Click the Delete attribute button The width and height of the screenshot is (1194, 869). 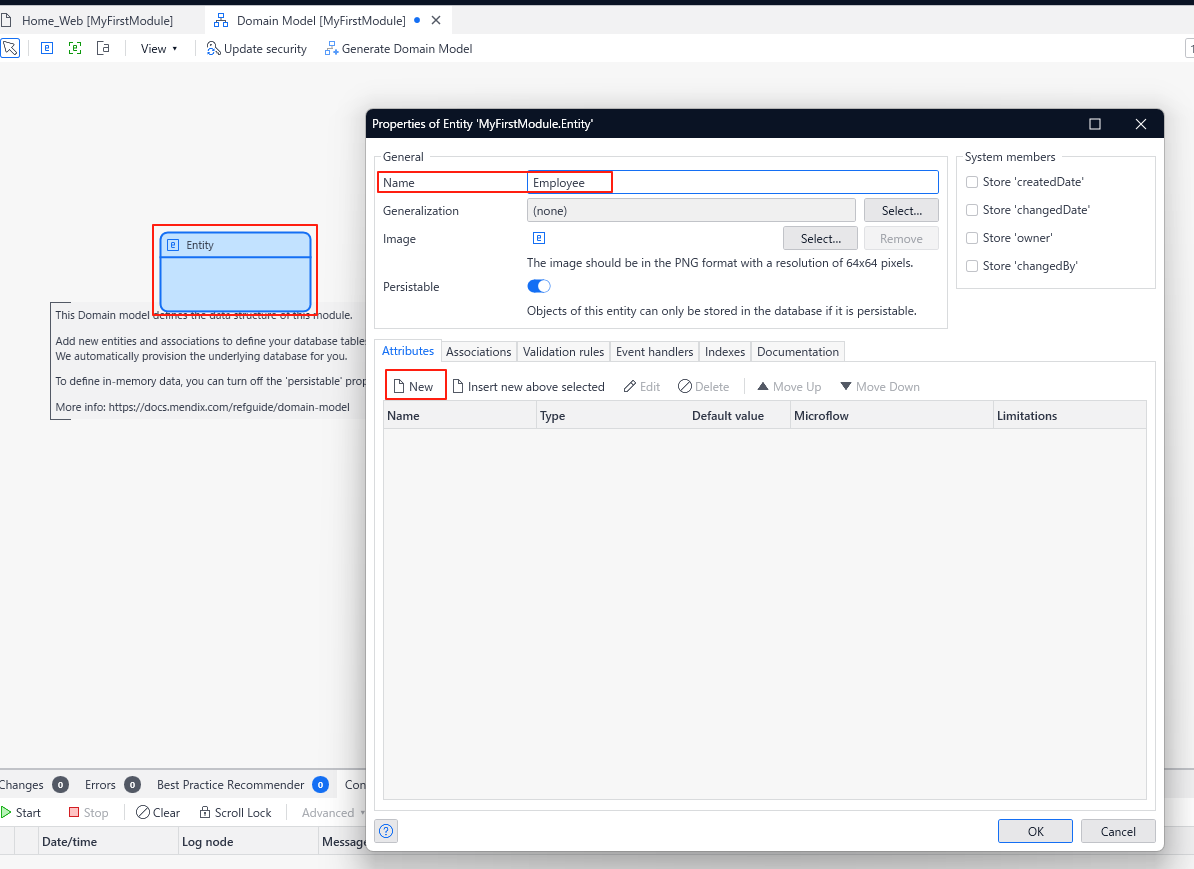tap(704, 387)
